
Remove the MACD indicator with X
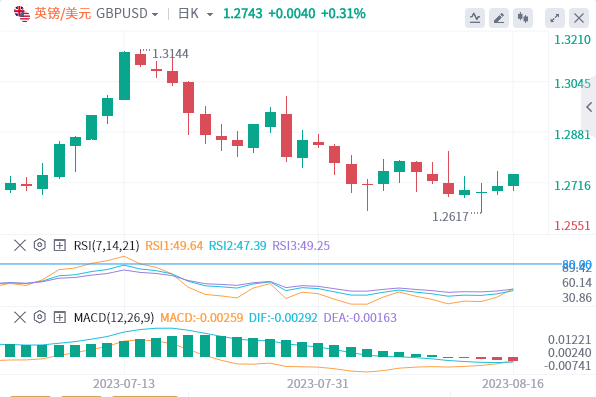click(20, 317)
